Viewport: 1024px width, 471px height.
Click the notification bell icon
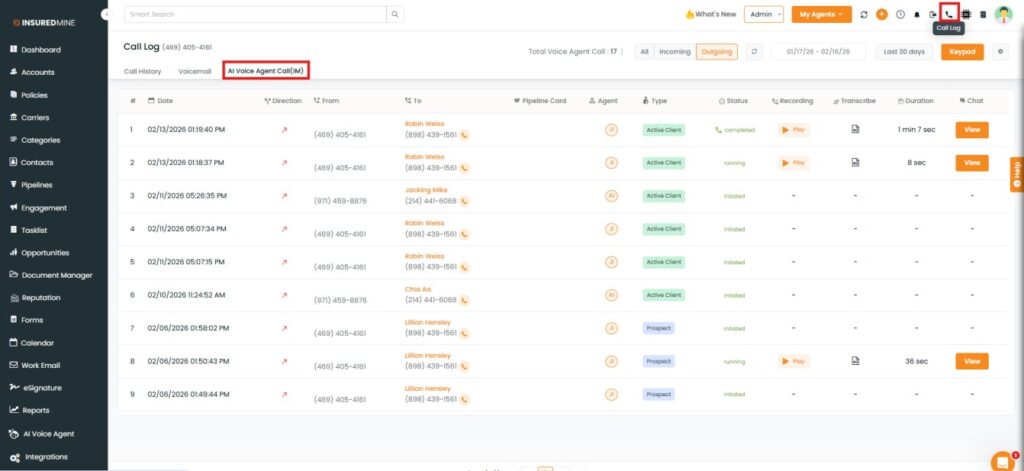point(916,15)
